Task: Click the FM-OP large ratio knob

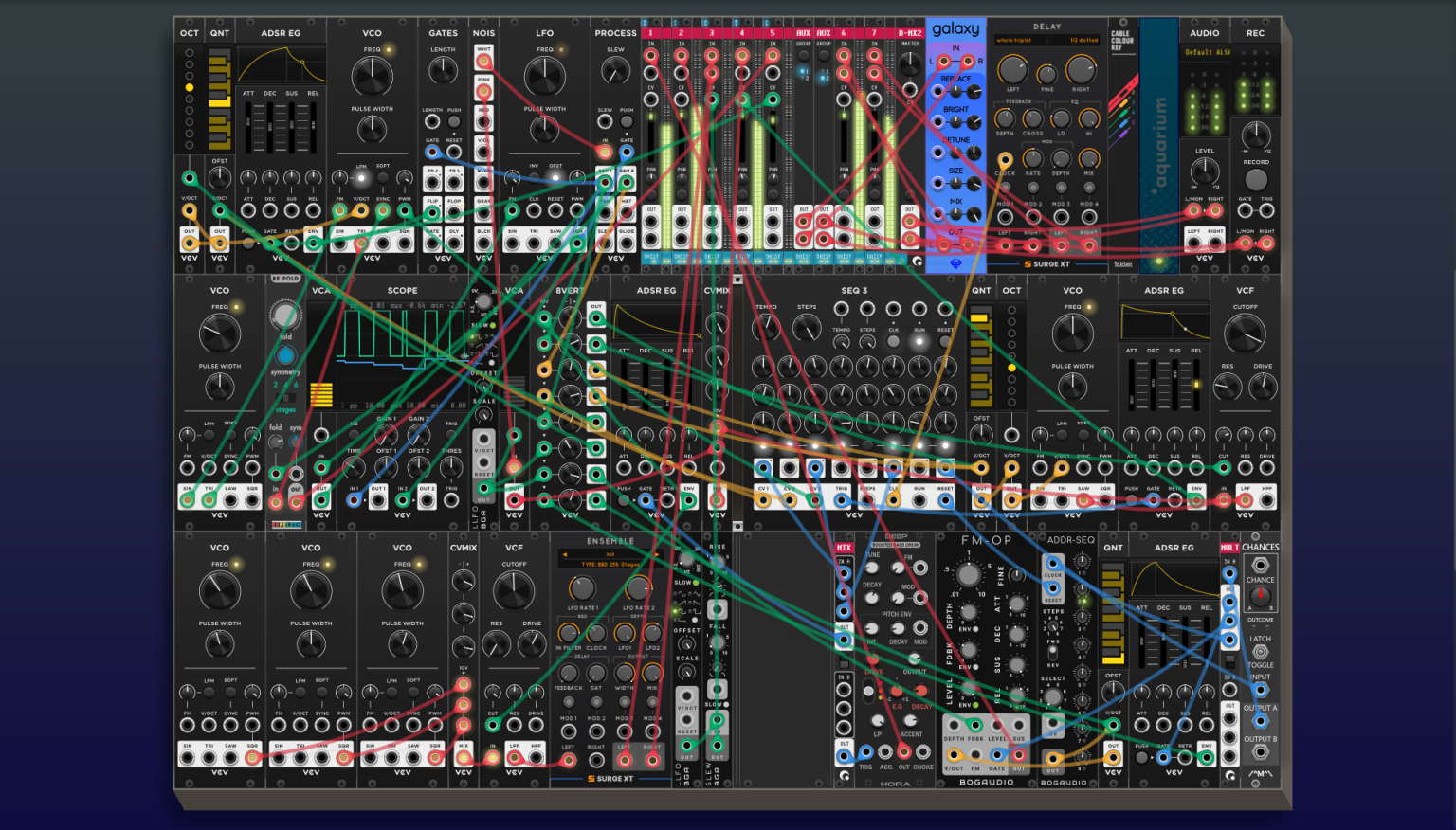Action: [x=968, y=574]
